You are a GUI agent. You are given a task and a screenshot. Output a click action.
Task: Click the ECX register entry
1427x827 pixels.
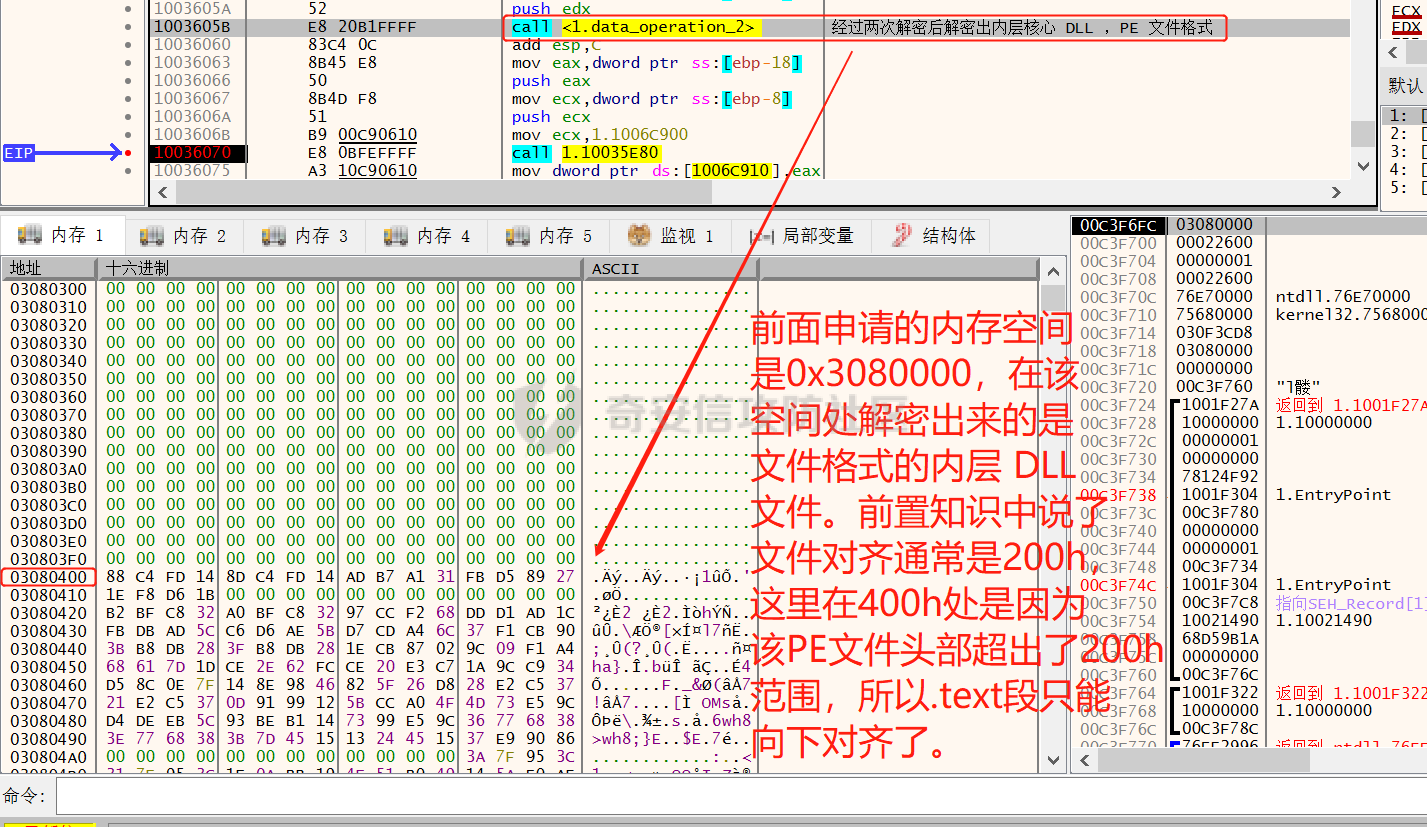pyautogui.click(x=1405, y=9)
